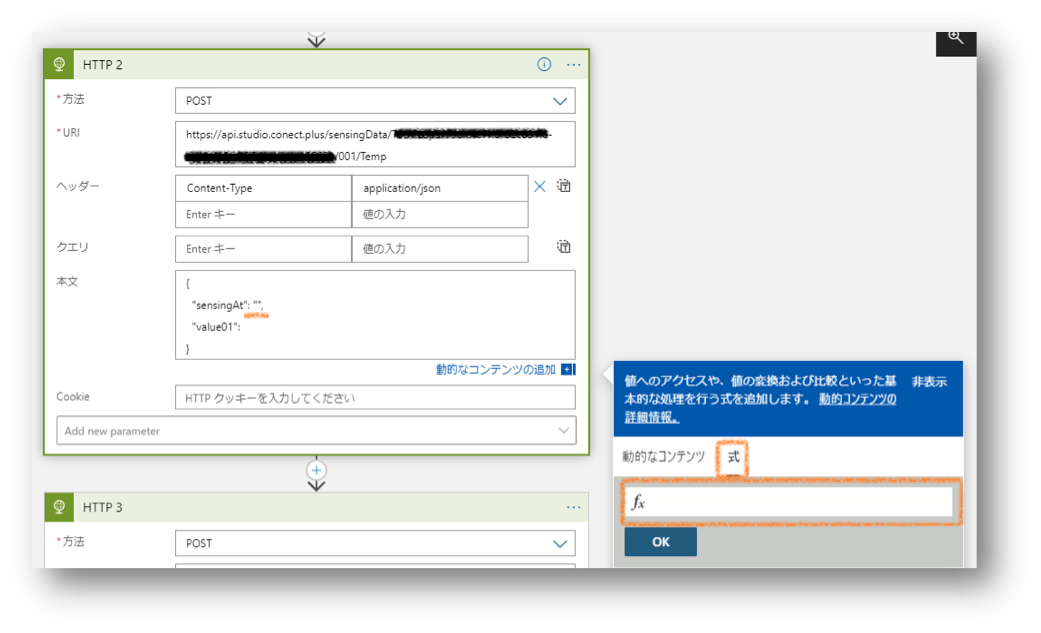The image size is (1041, 633).
Task: Click the HTTP 2 title text
Action: click(102, 64)
